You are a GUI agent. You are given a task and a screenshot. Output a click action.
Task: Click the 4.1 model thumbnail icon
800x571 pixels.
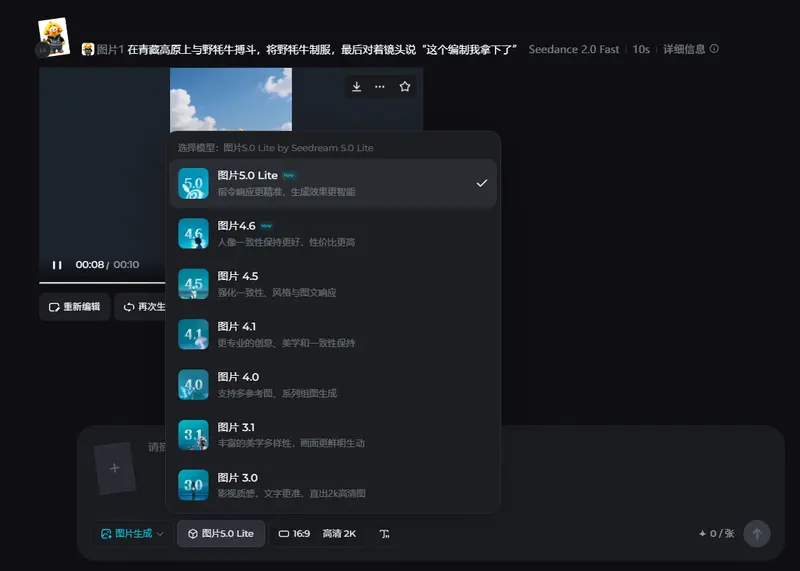[193, 334]
